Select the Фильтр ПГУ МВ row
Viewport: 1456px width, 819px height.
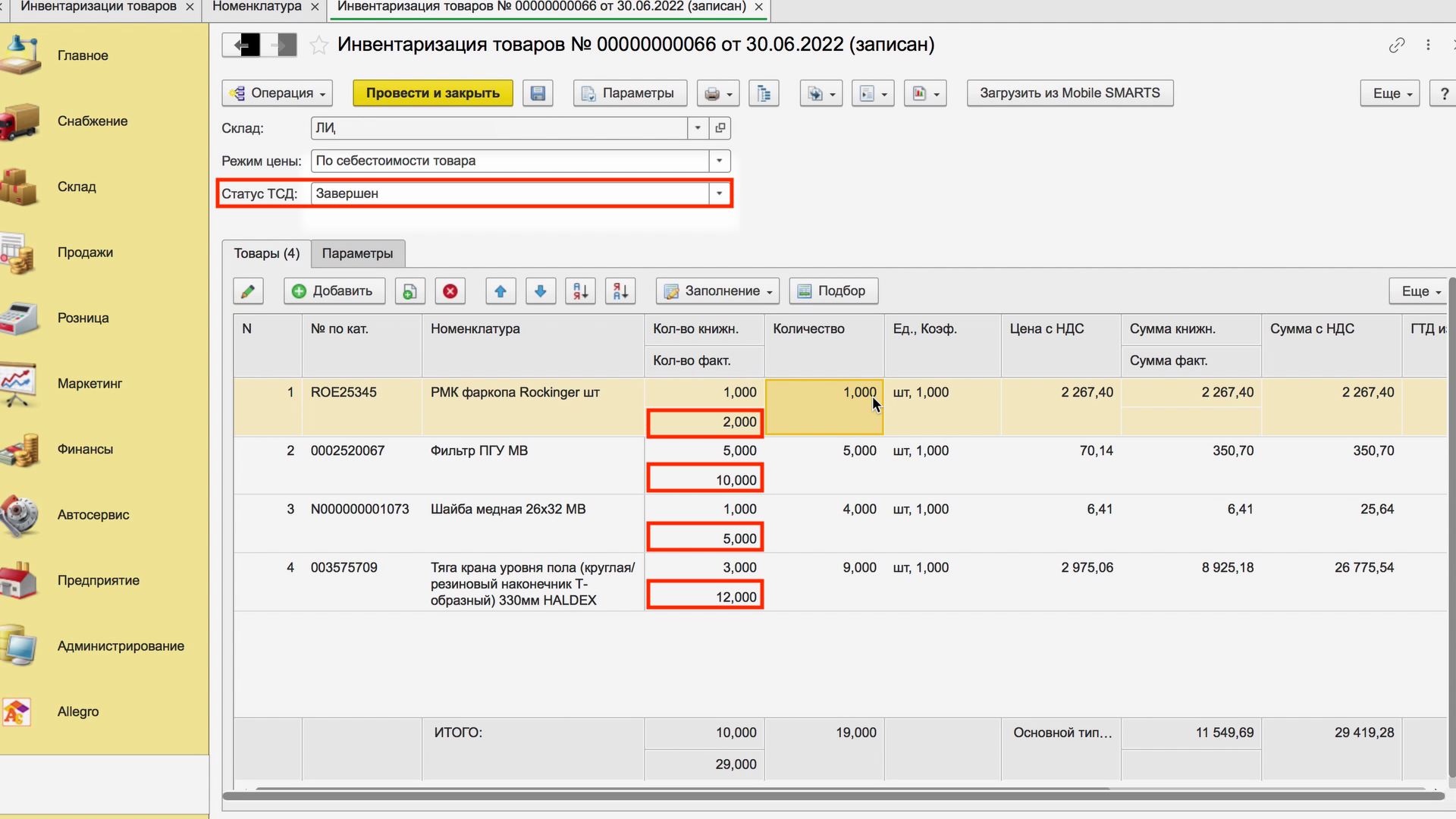point(839,466)
